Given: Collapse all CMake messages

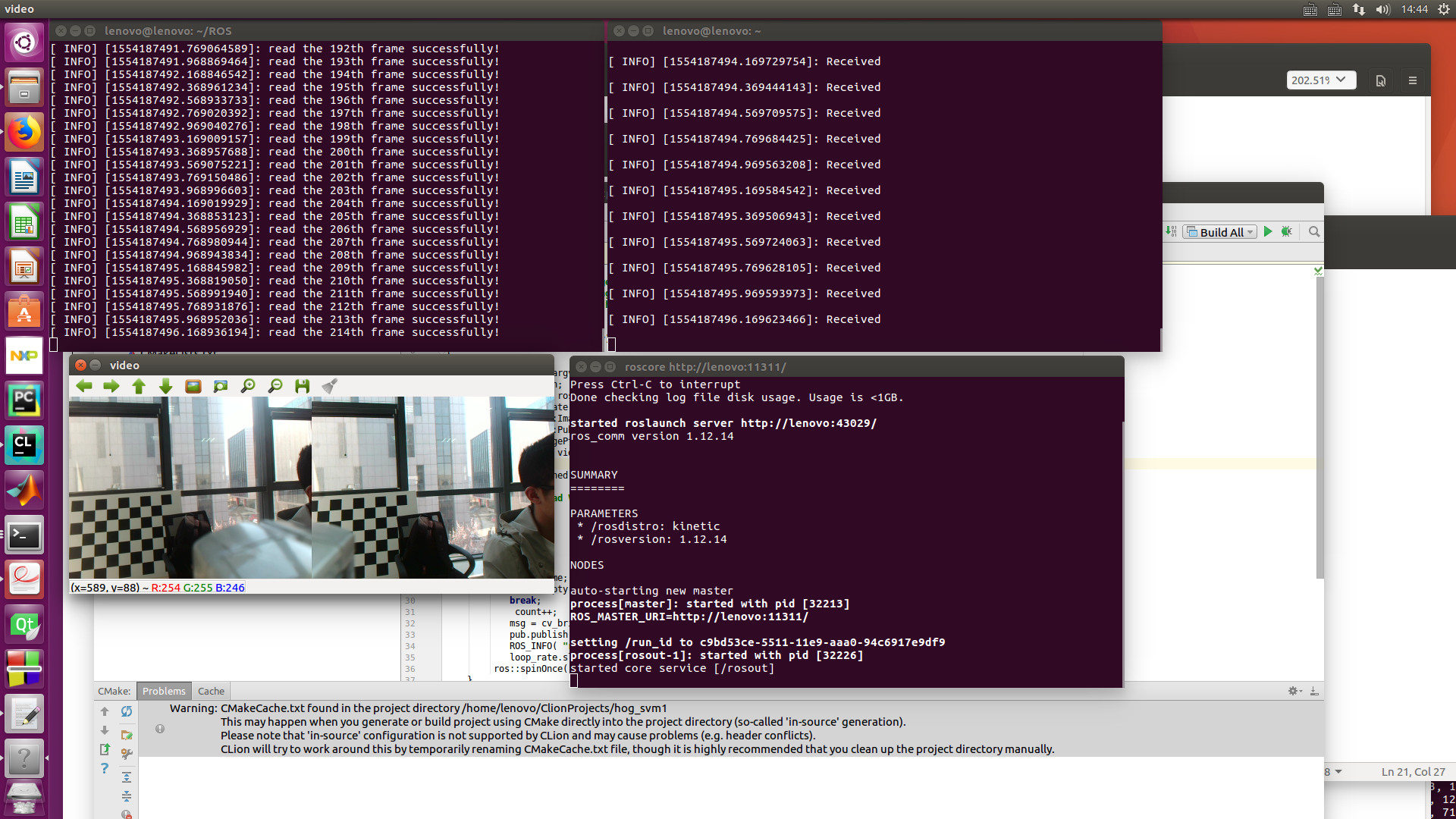Looking at the screenshot, I should click(x=127, y=796).
